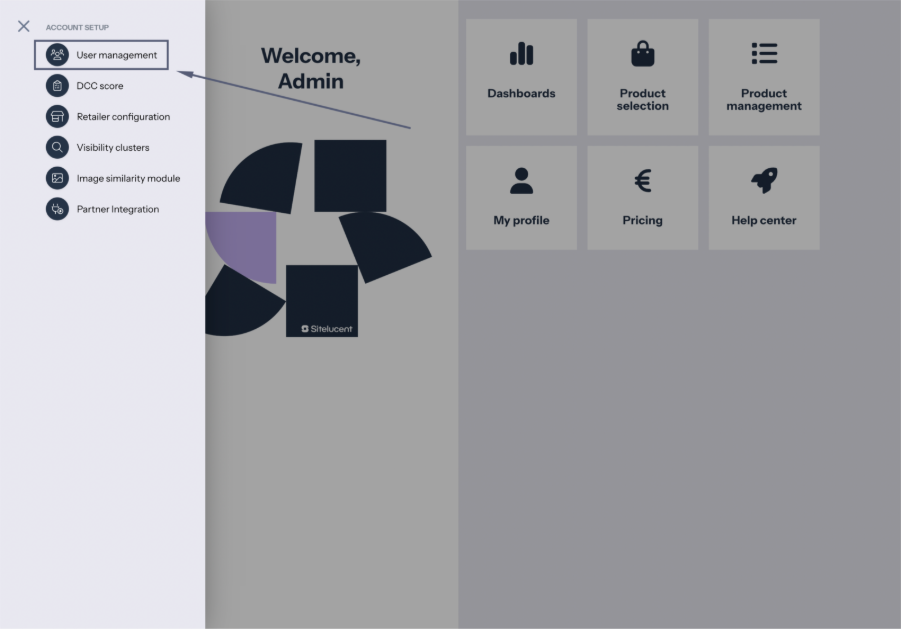901x630 pixels.
Task: Click the Partner Integration plug icon
Action: pyautogui.click(x=57, y=209)
